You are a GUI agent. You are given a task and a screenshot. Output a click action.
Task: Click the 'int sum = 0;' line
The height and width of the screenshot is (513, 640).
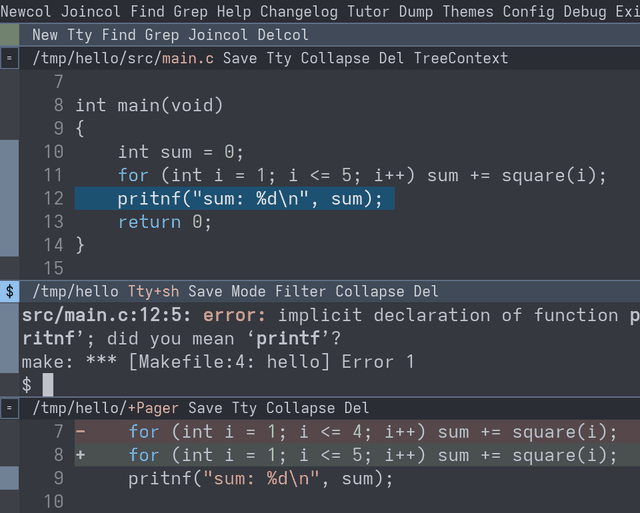pyautogui.click(x=181, y=152)
